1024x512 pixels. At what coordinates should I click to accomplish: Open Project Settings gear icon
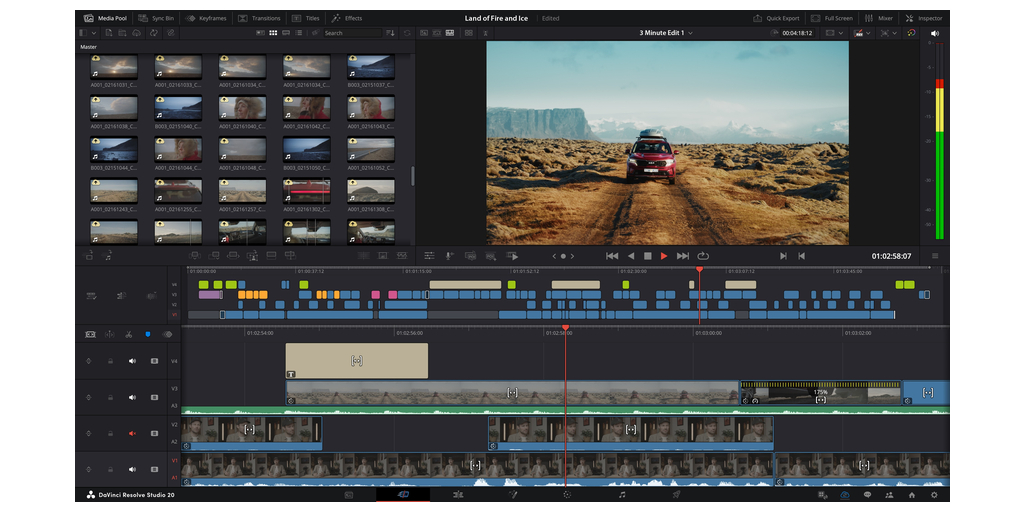934,494
